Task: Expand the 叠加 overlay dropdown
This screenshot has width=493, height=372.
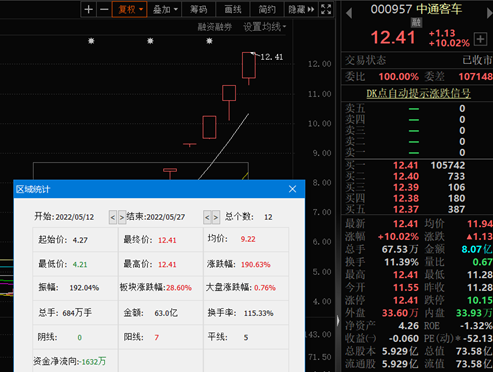Action: 165,9
